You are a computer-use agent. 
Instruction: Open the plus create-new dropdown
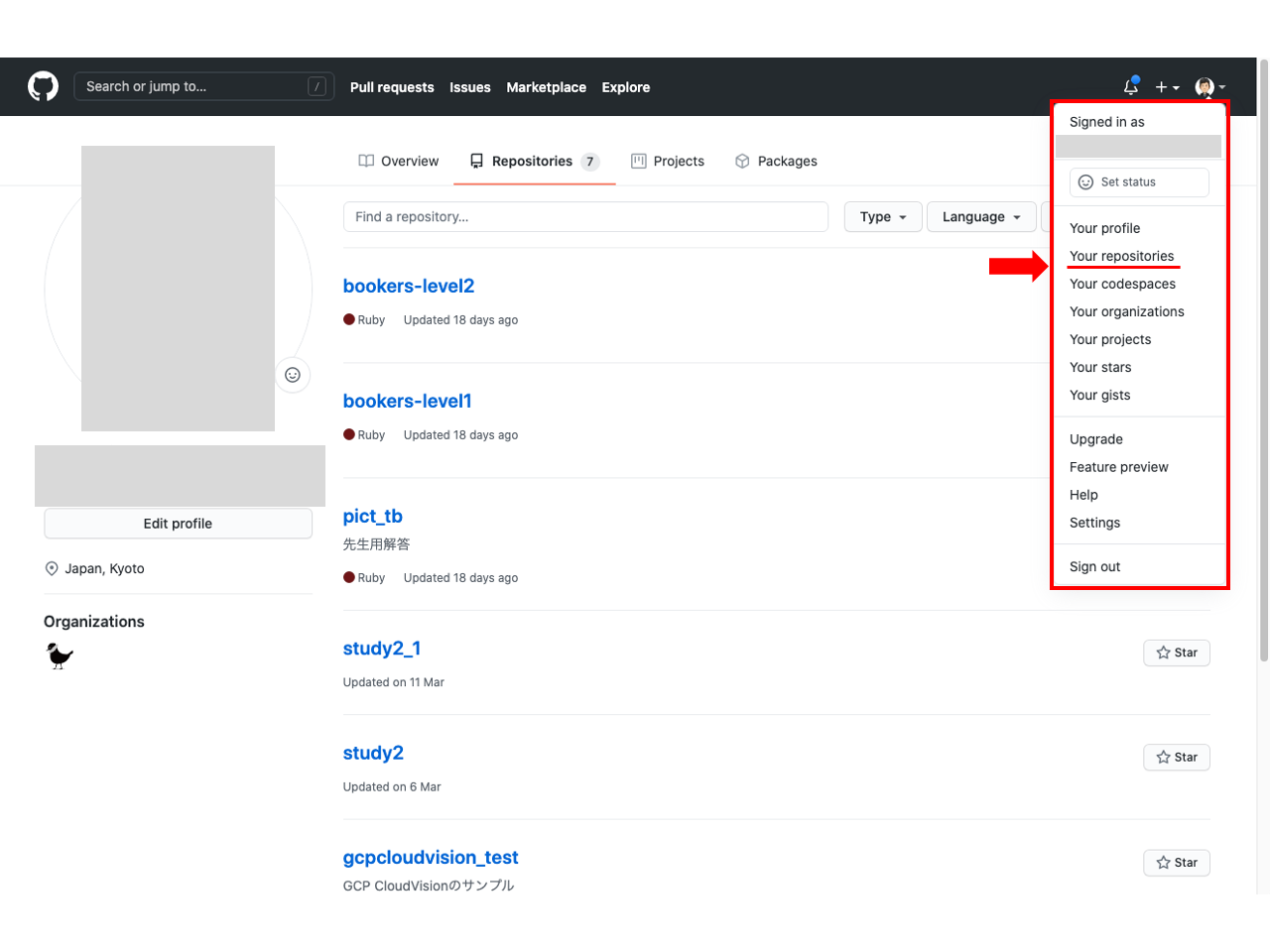[1167, 87]
